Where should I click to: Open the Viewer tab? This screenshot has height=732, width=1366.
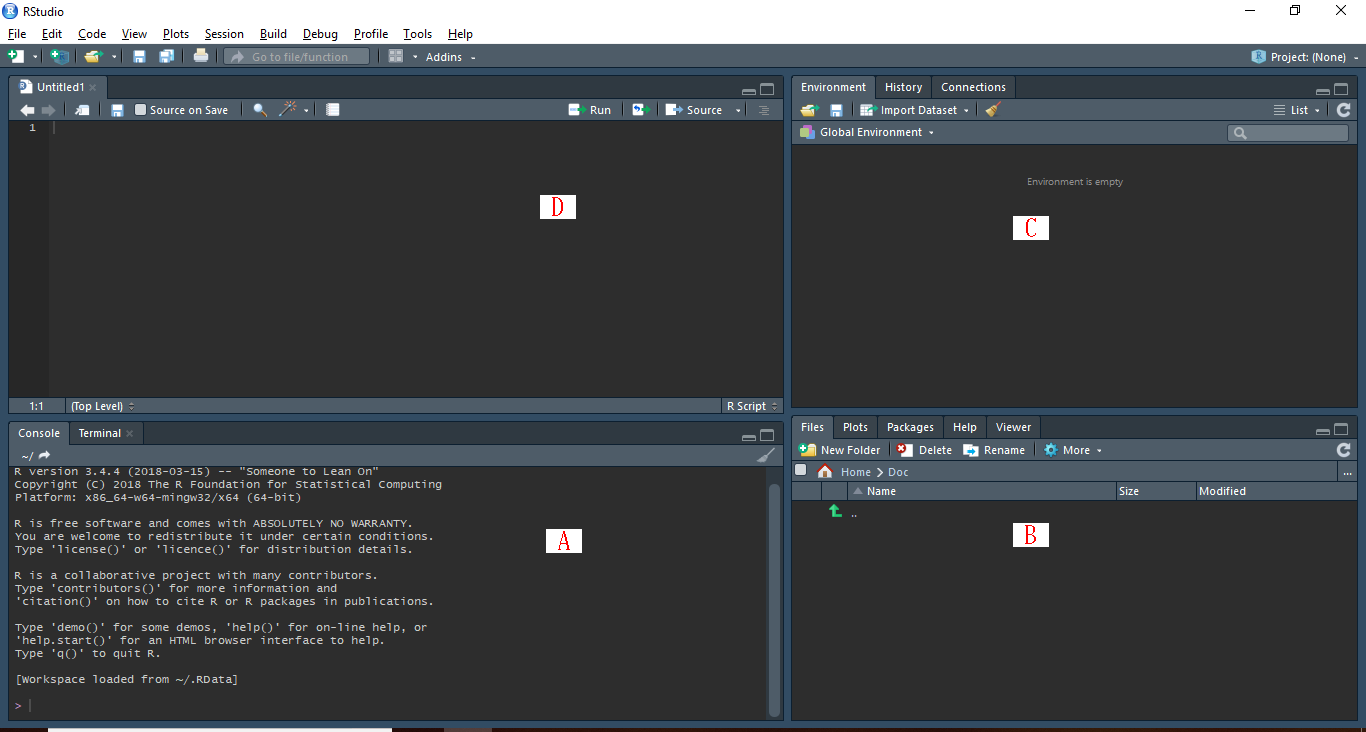pyautogui.click(x=1013, y=427)
